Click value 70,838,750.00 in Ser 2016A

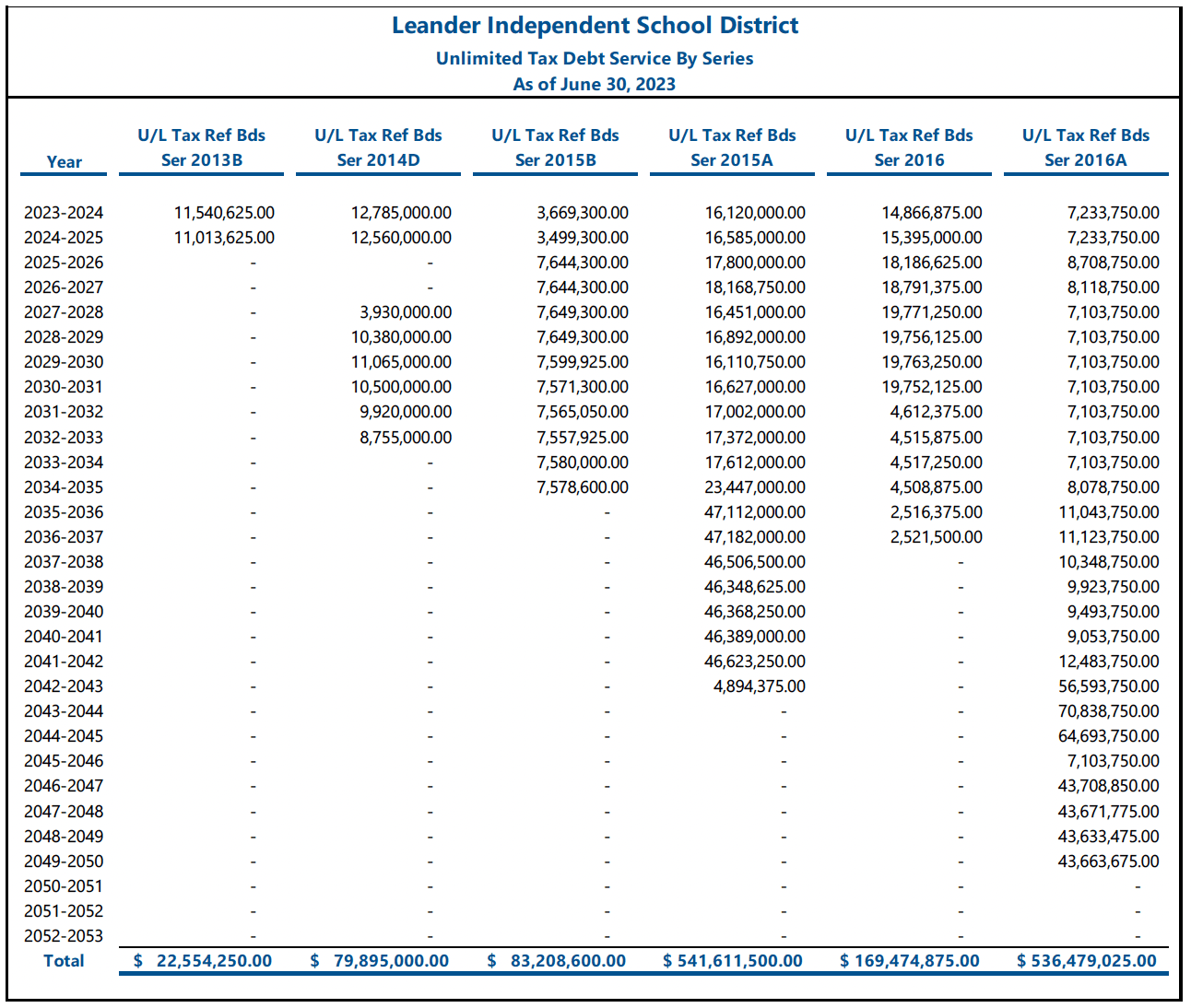[x=1109, y=711]
